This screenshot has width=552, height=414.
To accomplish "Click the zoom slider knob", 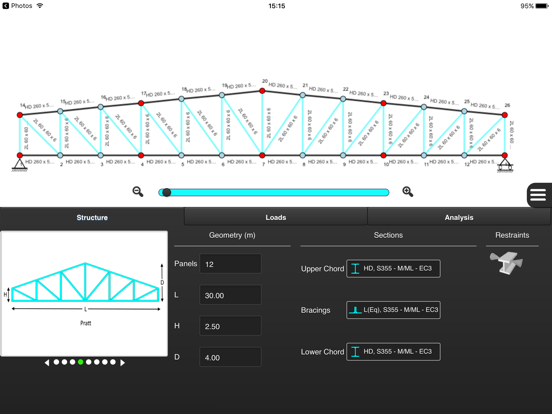I will [167, 192].
